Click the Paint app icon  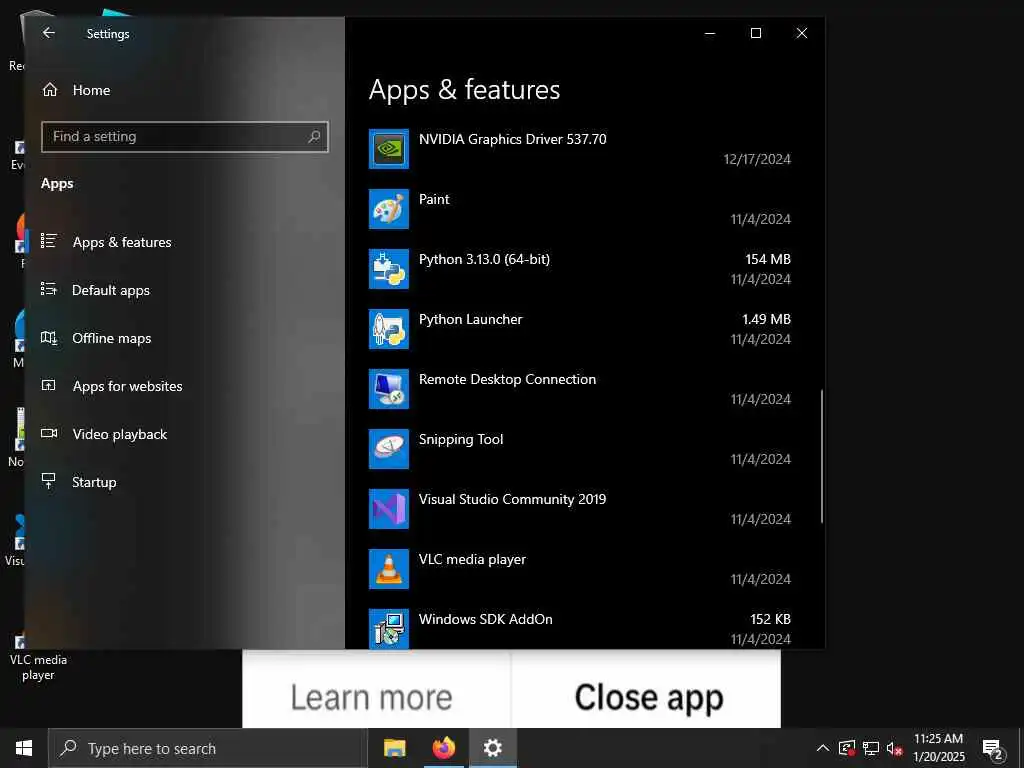[x=389, y=209]
